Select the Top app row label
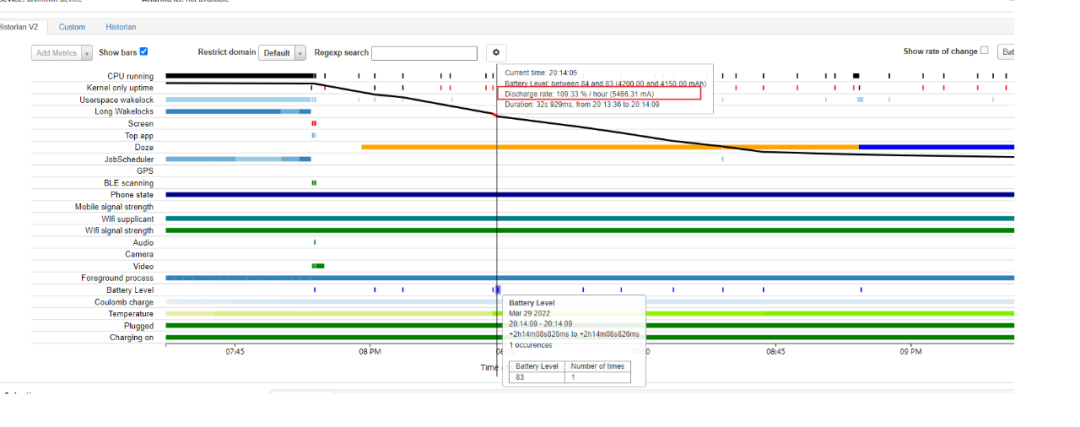This screenshot has width=1080, height=427. pos(139,136)
